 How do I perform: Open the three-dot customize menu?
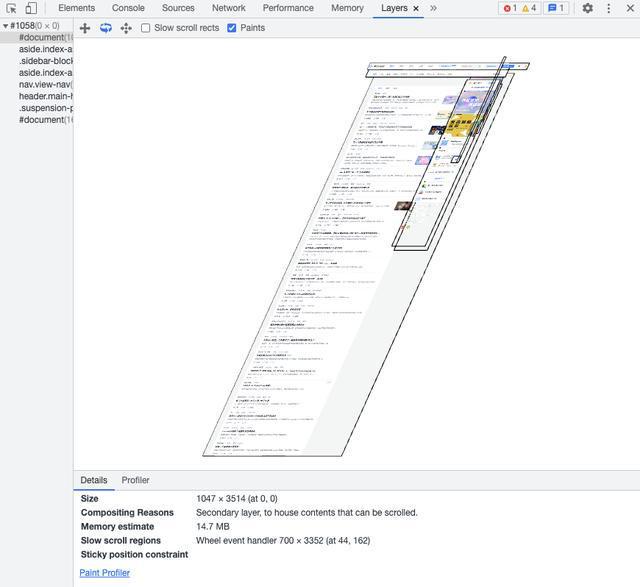click(609, 8)
